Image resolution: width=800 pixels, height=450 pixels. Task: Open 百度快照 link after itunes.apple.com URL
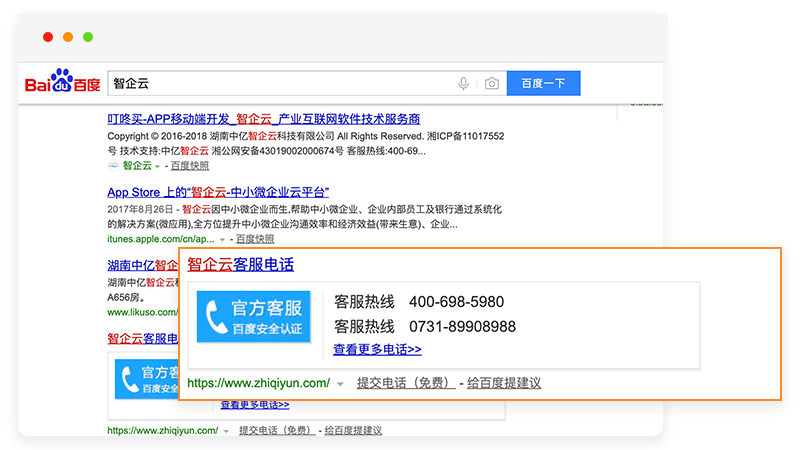[255, 239]
